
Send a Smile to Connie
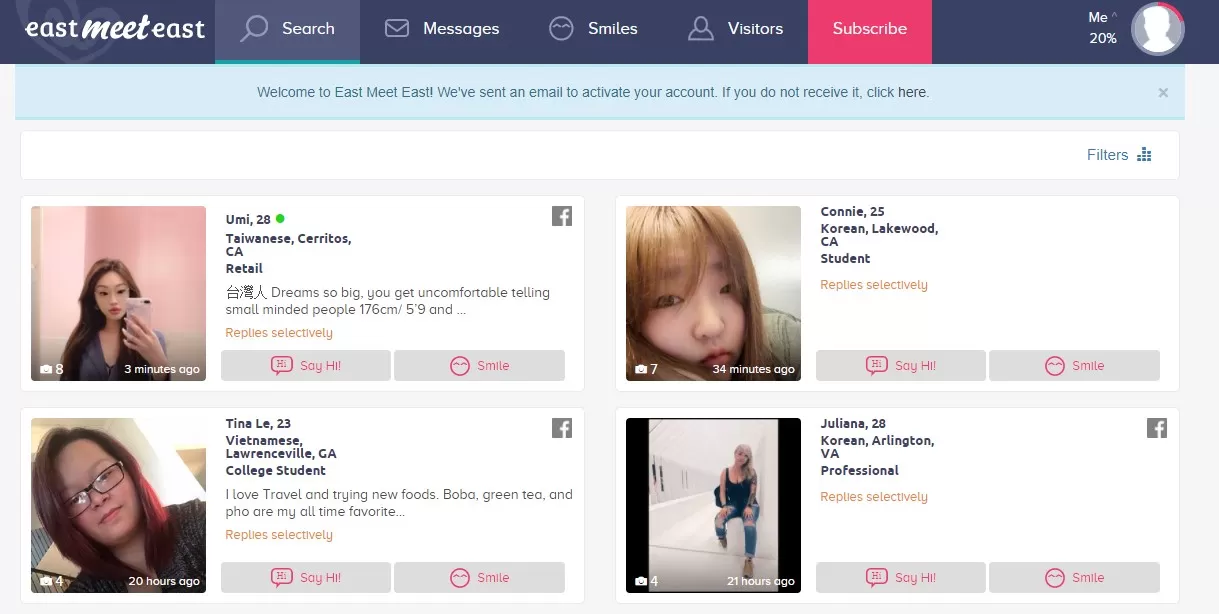click(1074, 366)
